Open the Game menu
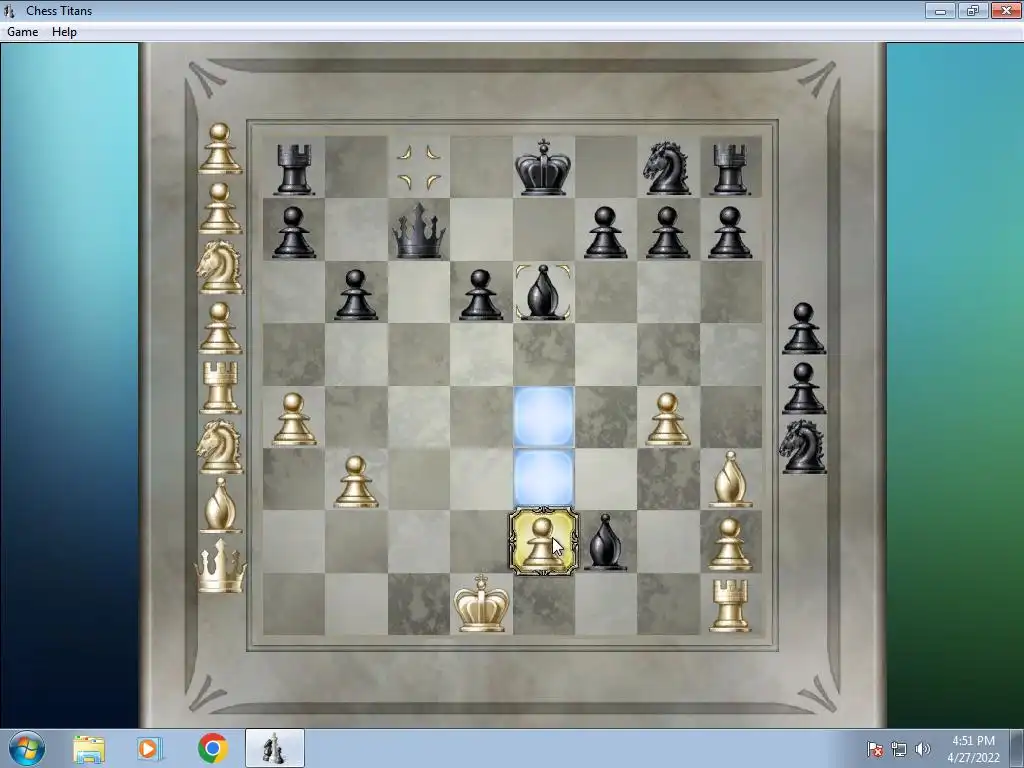The height and width of the screenshot is (768, 1024). point(22,31)
